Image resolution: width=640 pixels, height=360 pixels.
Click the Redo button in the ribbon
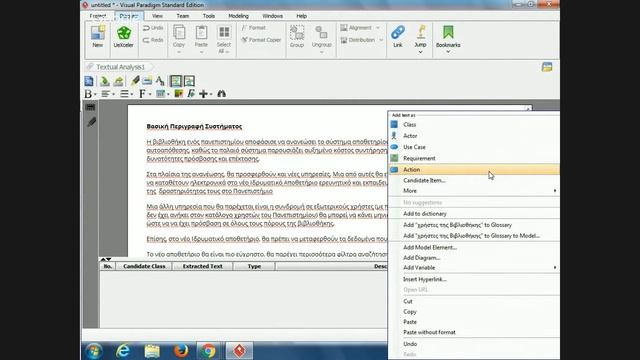click(153, 40)
